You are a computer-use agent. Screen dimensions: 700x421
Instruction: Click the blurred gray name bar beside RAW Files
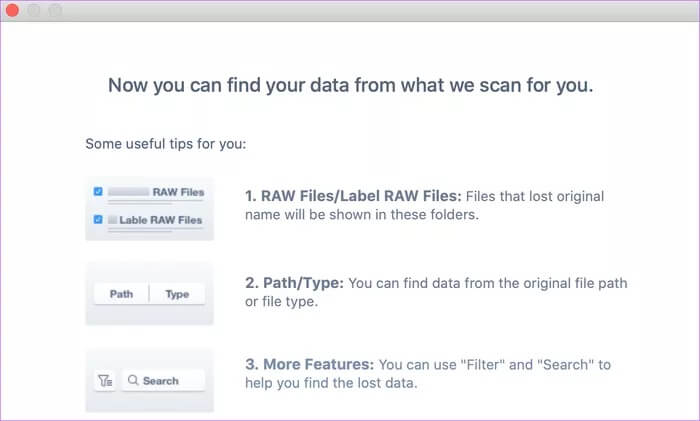coord(129,192)
